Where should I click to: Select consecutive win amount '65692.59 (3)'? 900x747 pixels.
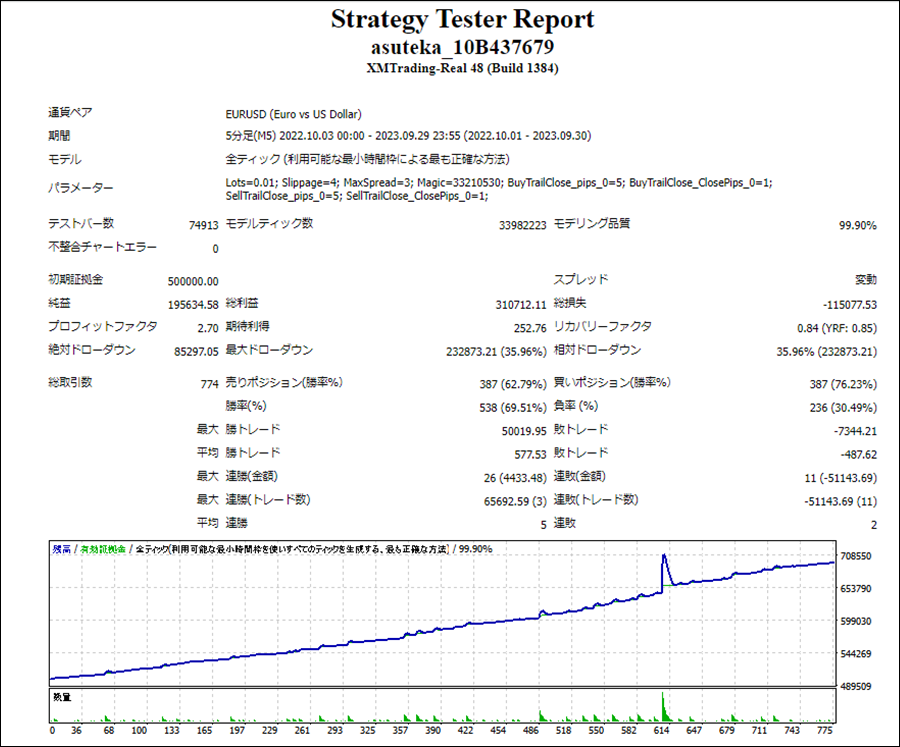(x=515, y=502)
